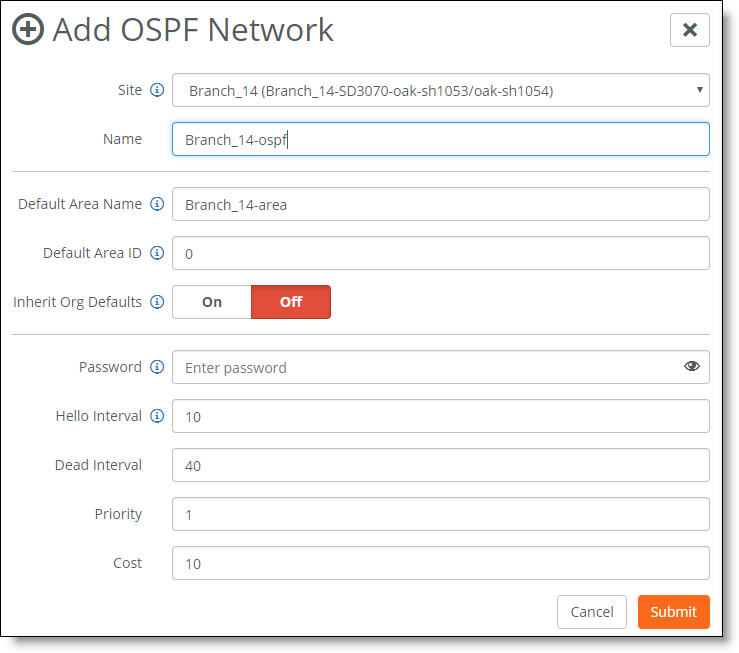Select the Dead Interval field showing 40
This screenshot has width=739, height=653.
[x=441, y=465]
